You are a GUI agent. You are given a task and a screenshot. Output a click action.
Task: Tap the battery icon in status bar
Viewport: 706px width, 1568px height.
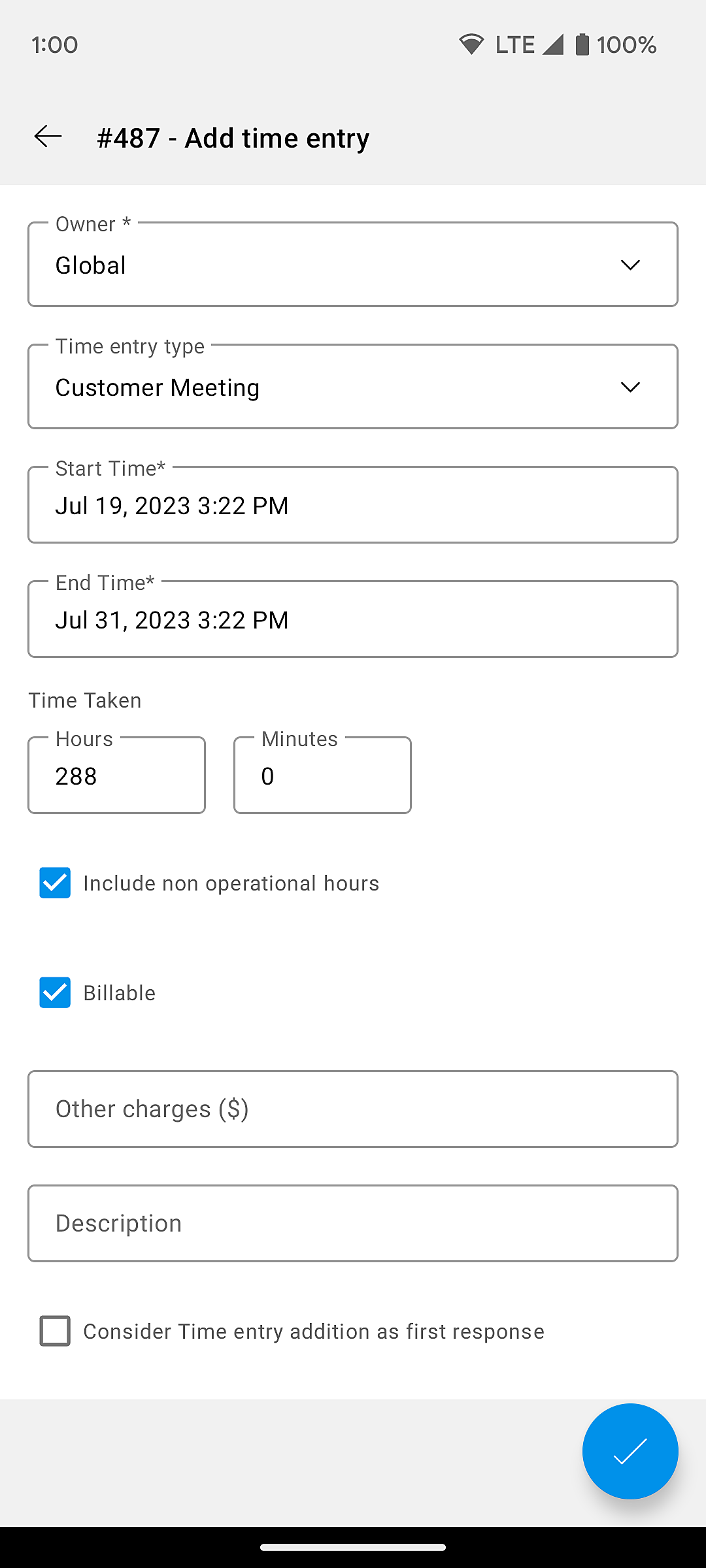582,44
